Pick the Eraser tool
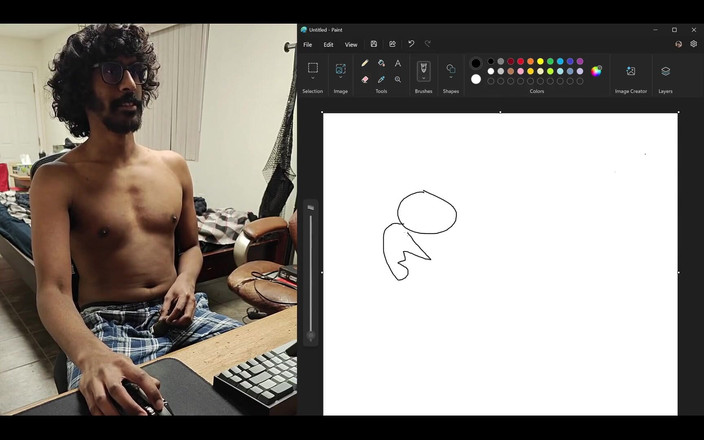Viewport: 704px width, 440px height. click(365, 79)
